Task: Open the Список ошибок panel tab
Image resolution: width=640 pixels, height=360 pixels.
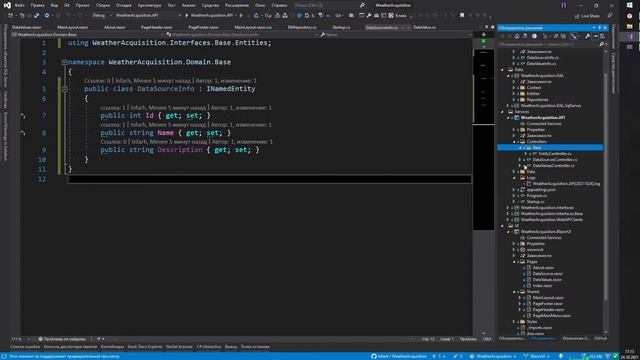Action: pyautogui.click(x=25, y=347)
